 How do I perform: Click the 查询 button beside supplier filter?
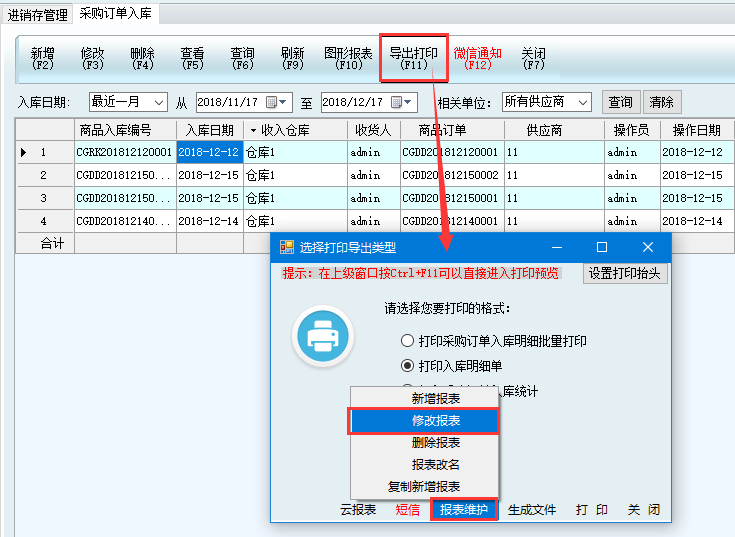click(620, 102)
